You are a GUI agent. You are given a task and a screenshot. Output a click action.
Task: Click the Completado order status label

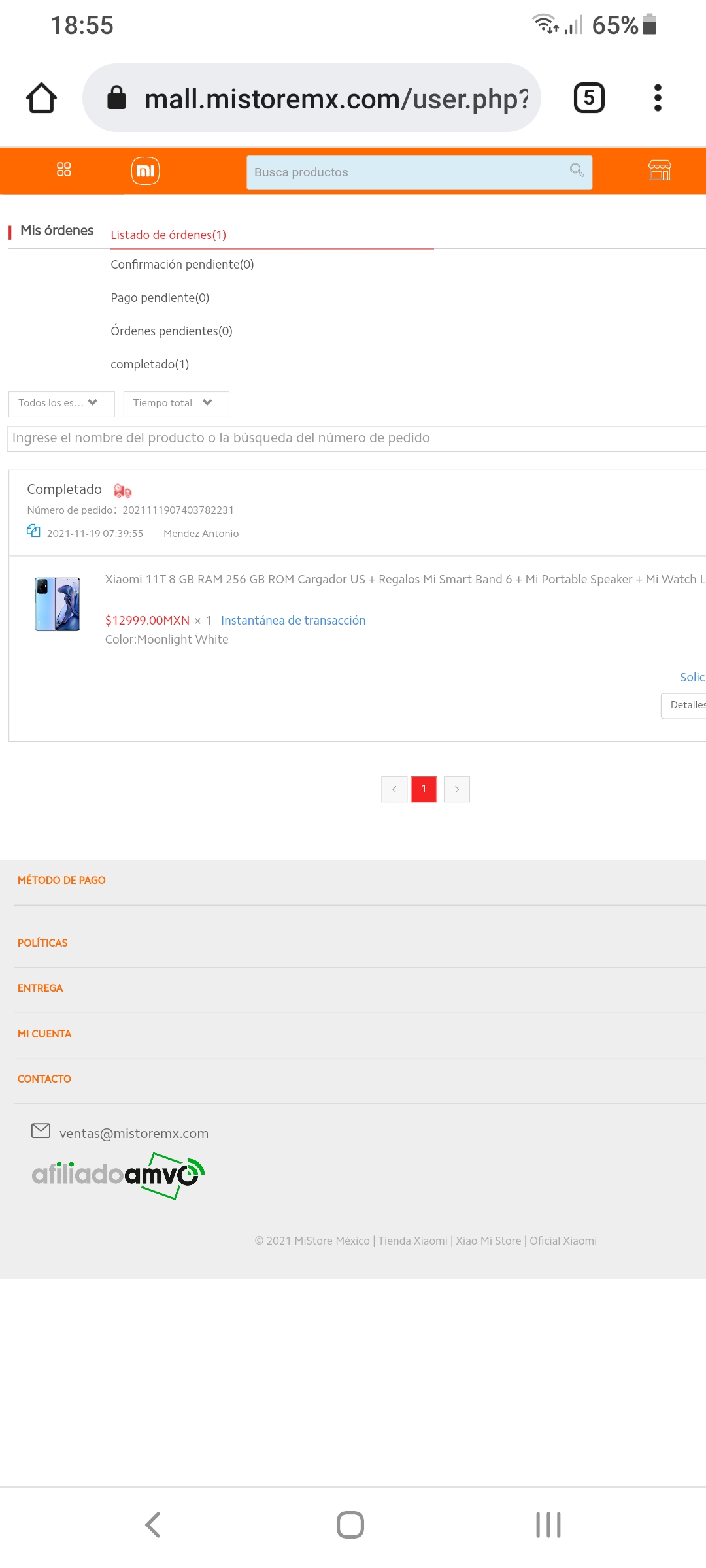(64, 489)
